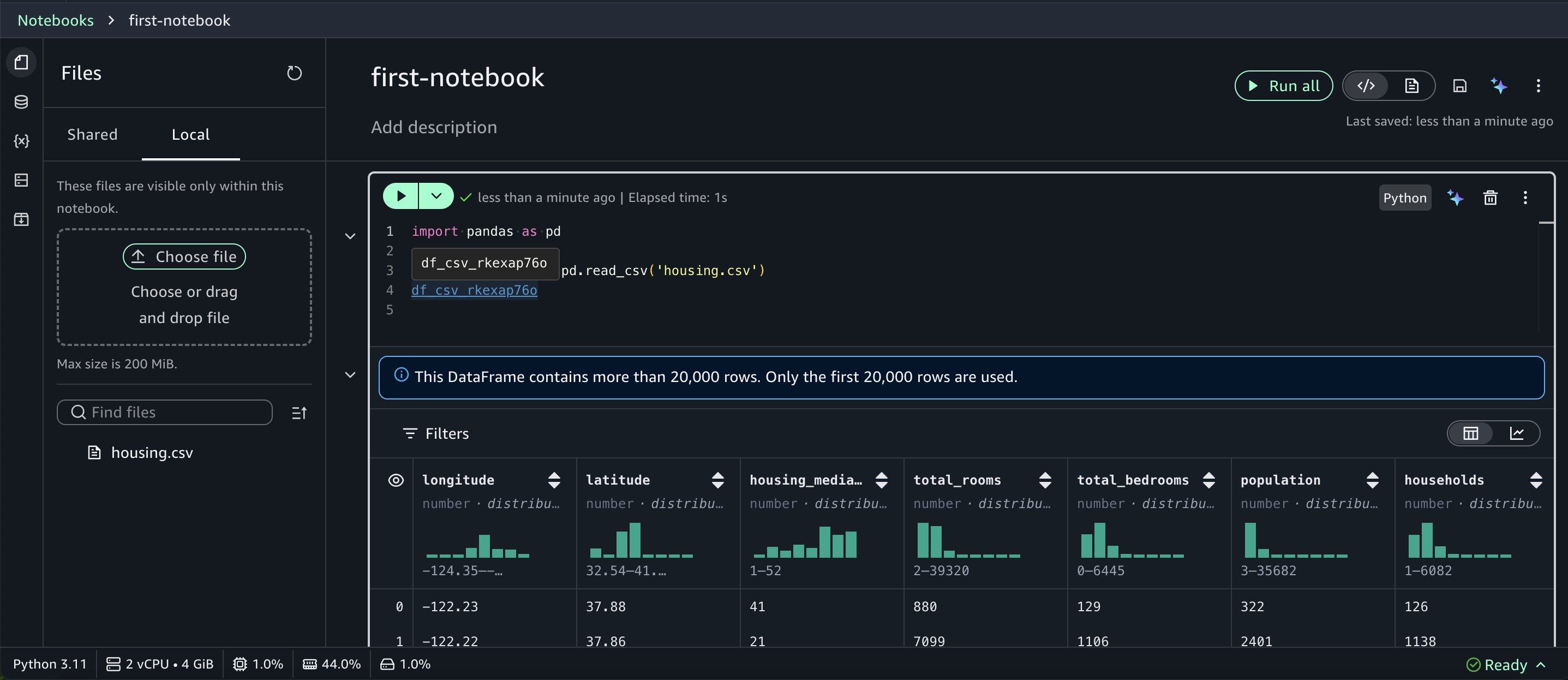Click the sort files icon
The width and height of the screenshot is (1568, 680).
(x=299, y=413)
